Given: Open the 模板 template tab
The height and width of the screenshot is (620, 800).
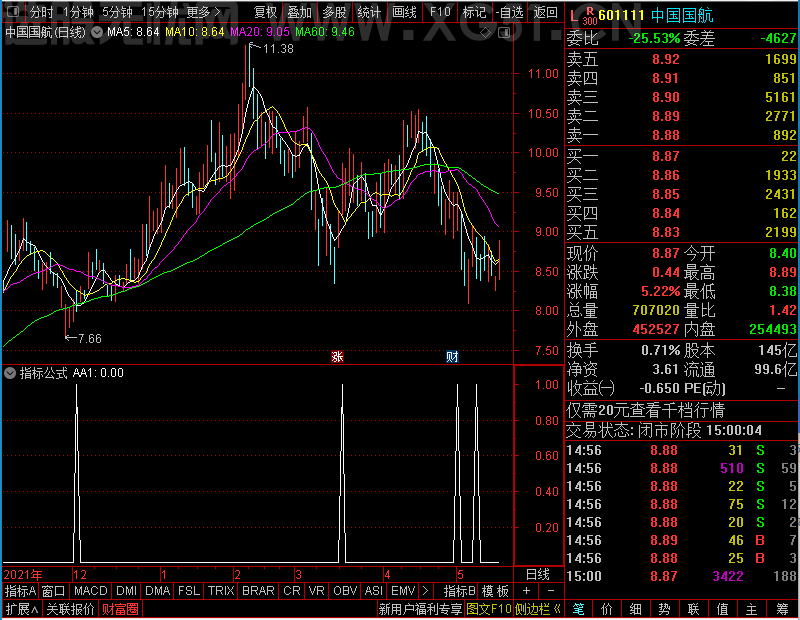Looking at the screenshot, I should click(x=495, y=591).
